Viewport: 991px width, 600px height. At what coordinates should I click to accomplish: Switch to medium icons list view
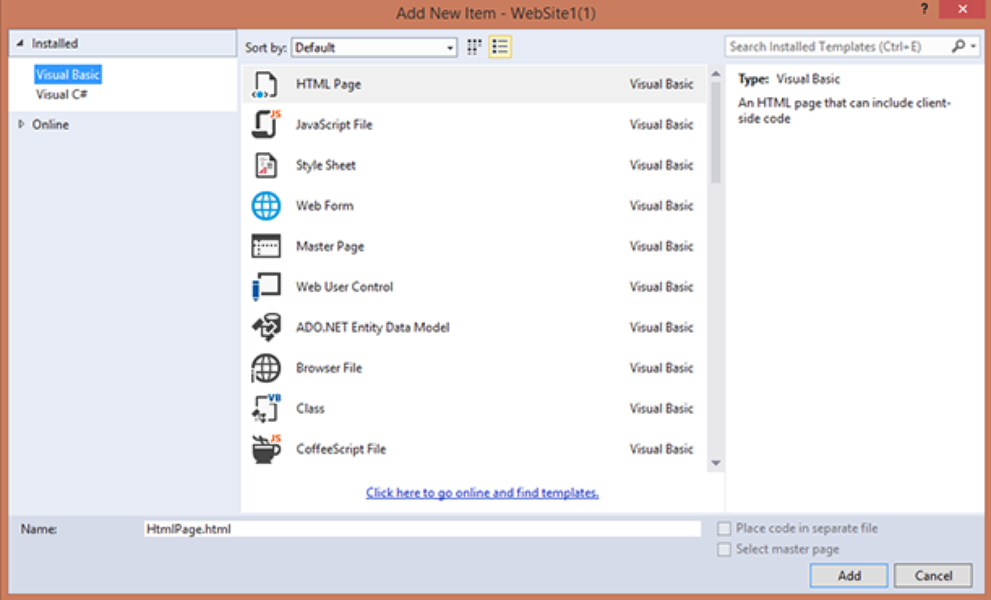[500, 47]
